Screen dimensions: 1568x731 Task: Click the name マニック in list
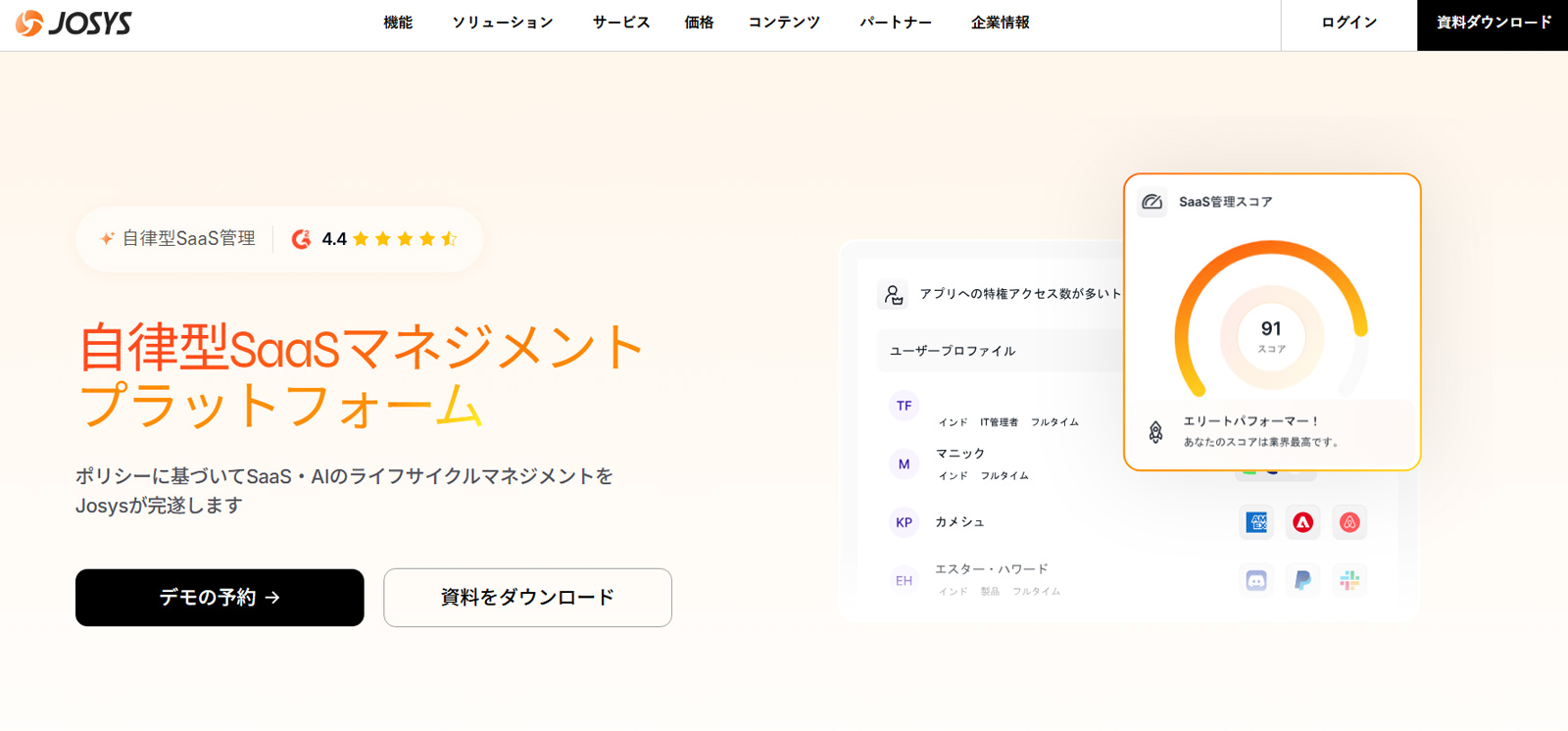click(x=960, y=454)
